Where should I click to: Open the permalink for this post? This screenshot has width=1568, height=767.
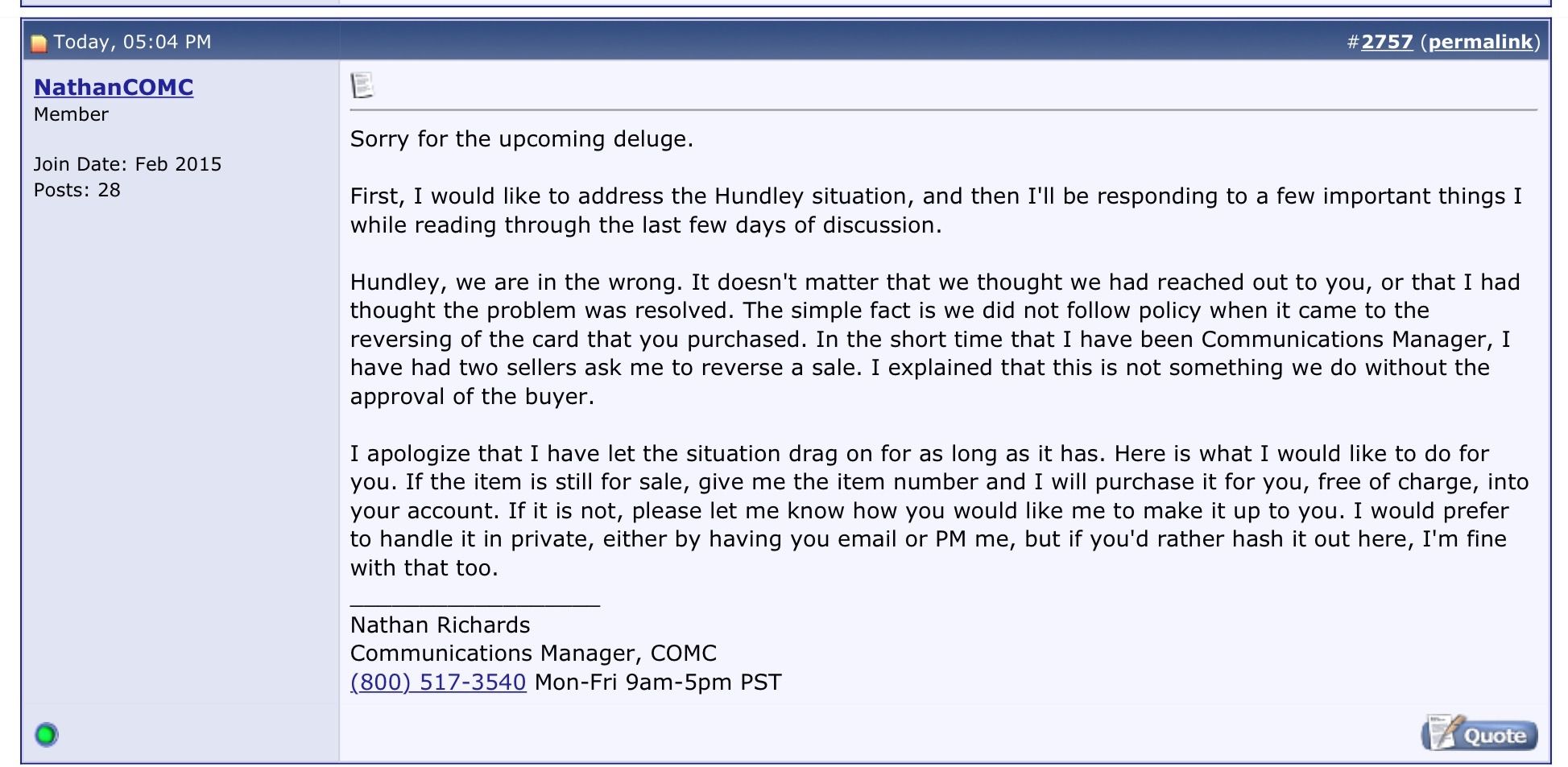coord(1480,42)
